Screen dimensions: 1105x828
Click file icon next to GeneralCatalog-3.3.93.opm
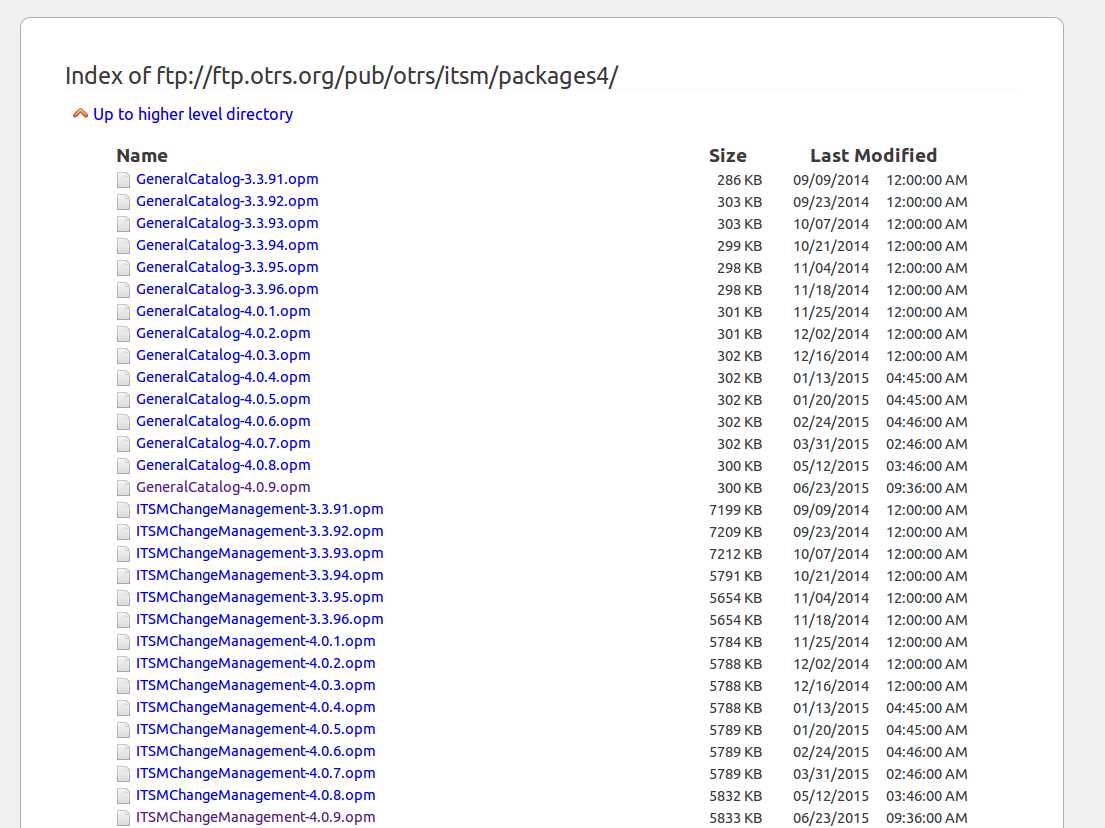123,223
